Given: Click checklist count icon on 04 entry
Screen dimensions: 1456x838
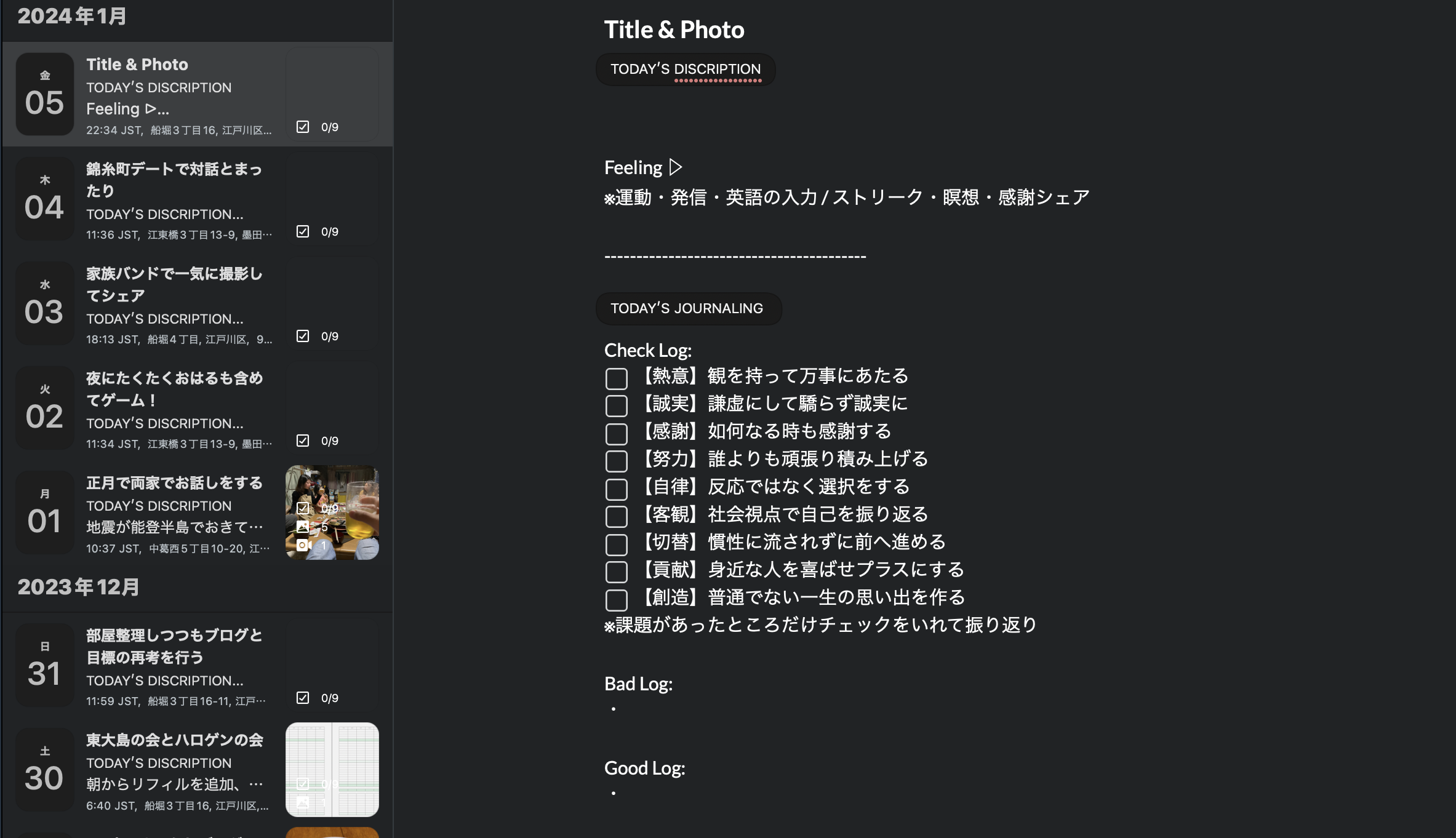Looking at the screenshot, I should (303, 231).
